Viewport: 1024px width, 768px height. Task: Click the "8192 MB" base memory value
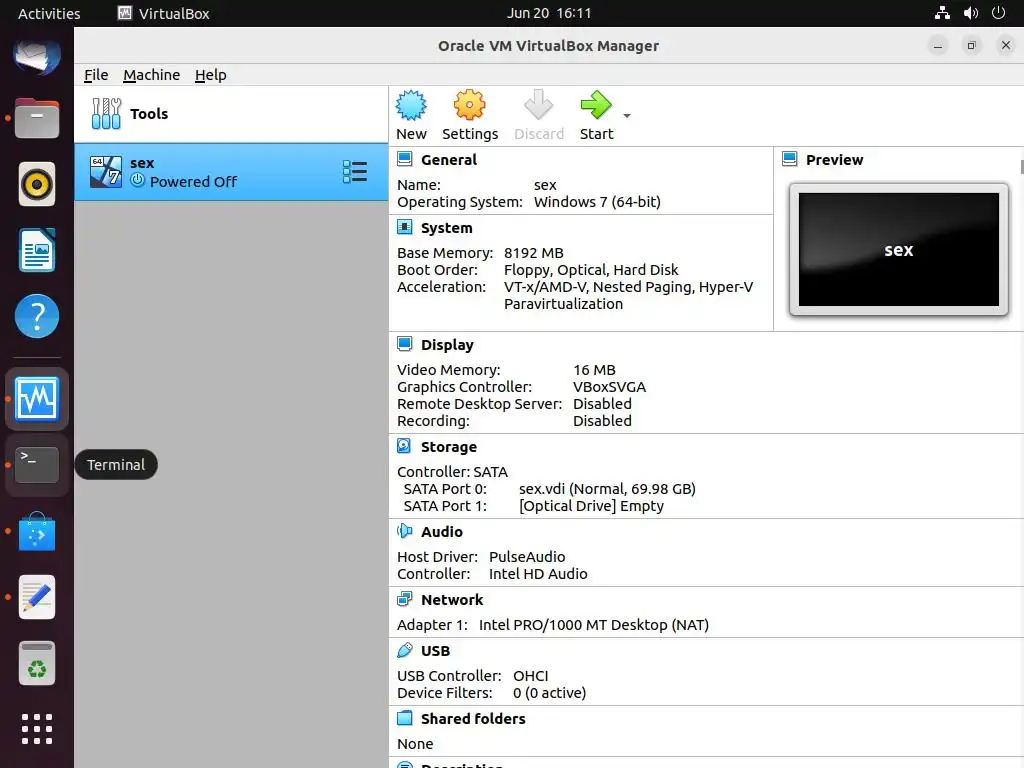[x=533, y=253]
